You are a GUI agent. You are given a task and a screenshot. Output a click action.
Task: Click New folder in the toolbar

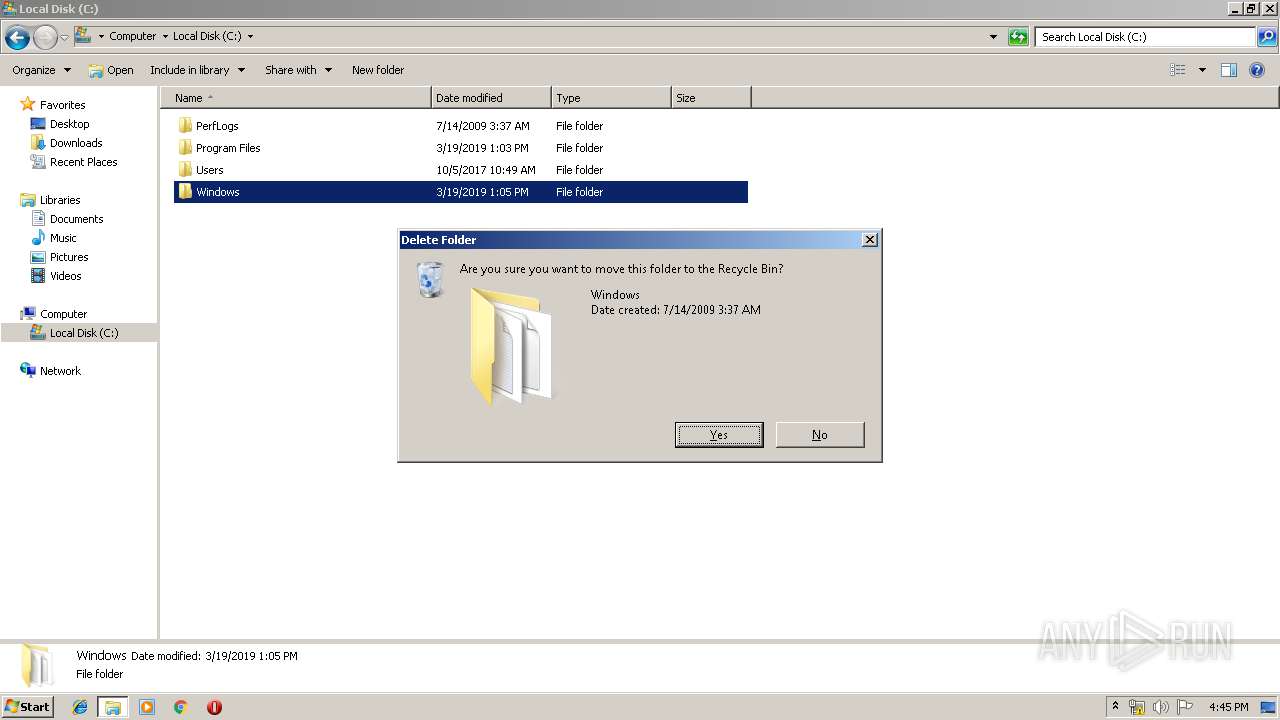[378, 70]
